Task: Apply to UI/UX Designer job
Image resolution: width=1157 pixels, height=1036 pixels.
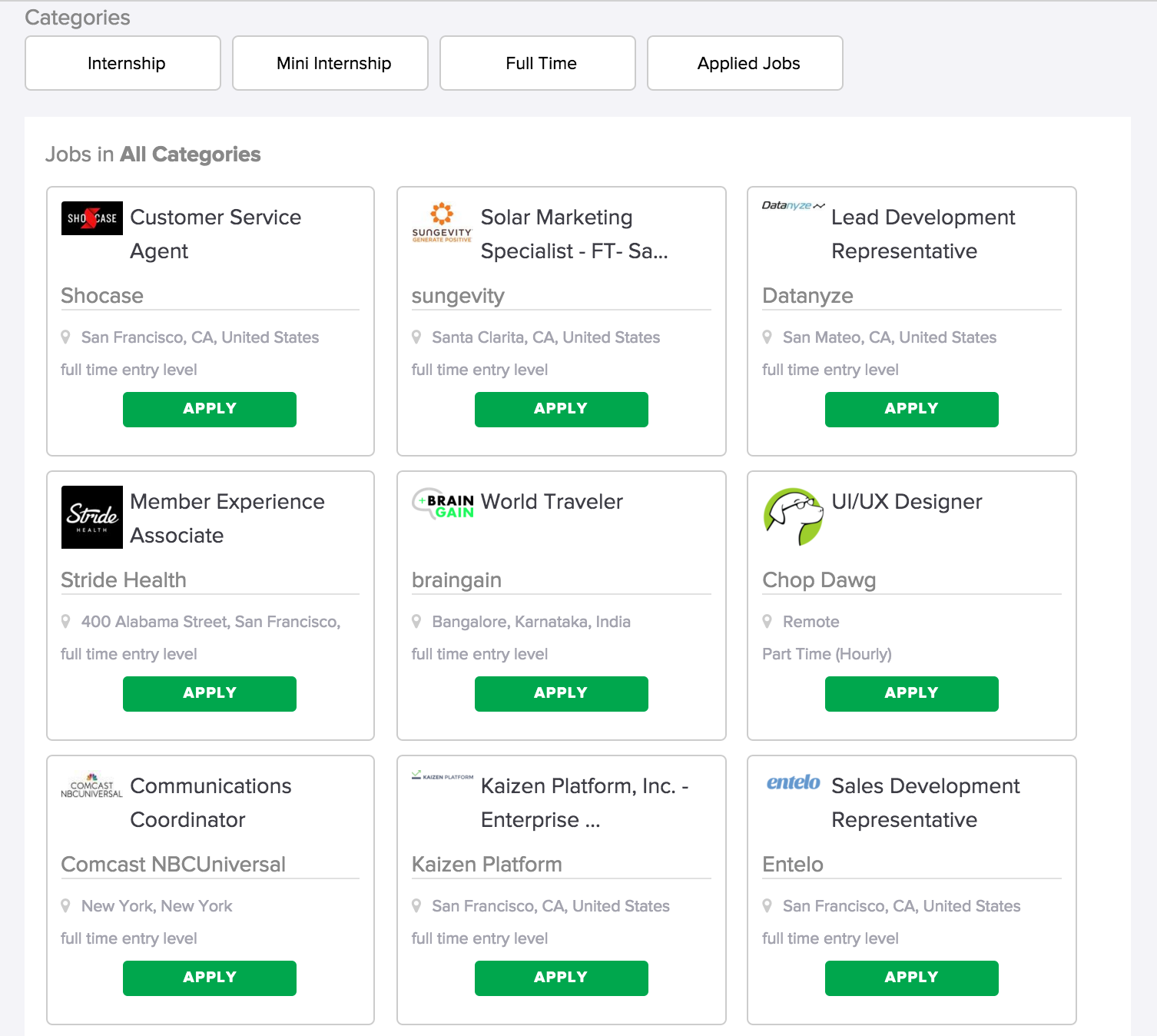Action: 912,694
